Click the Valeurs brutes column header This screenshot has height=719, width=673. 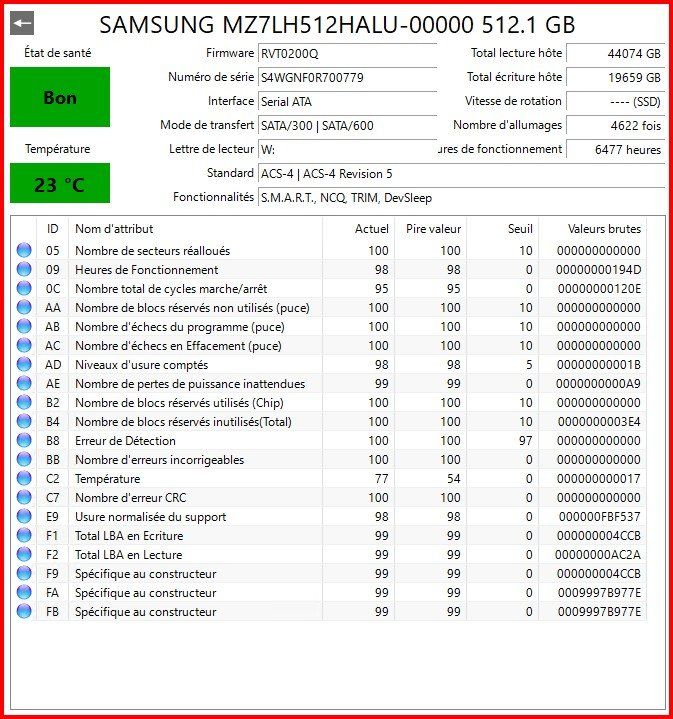(x=592, y=228)
